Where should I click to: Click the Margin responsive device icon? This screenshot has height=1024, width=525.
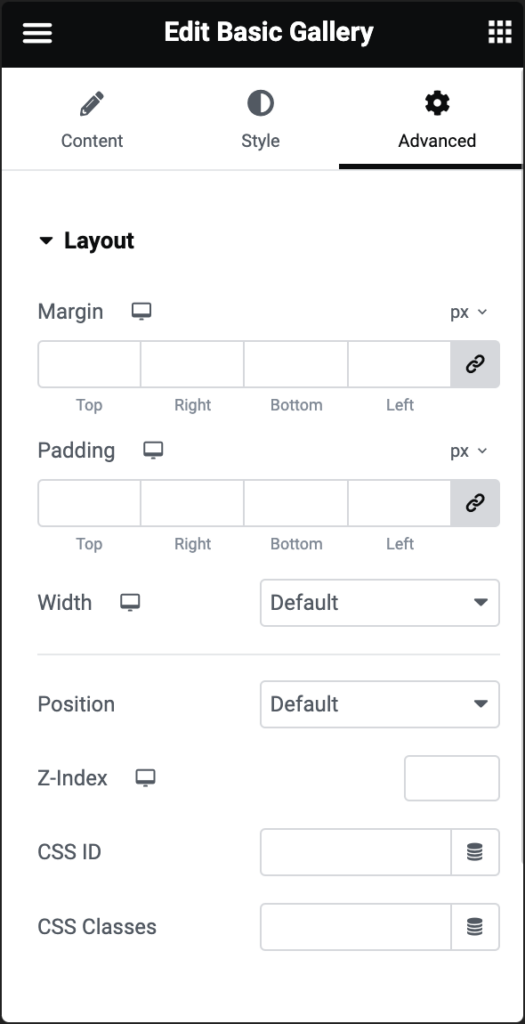coord(141,312)
